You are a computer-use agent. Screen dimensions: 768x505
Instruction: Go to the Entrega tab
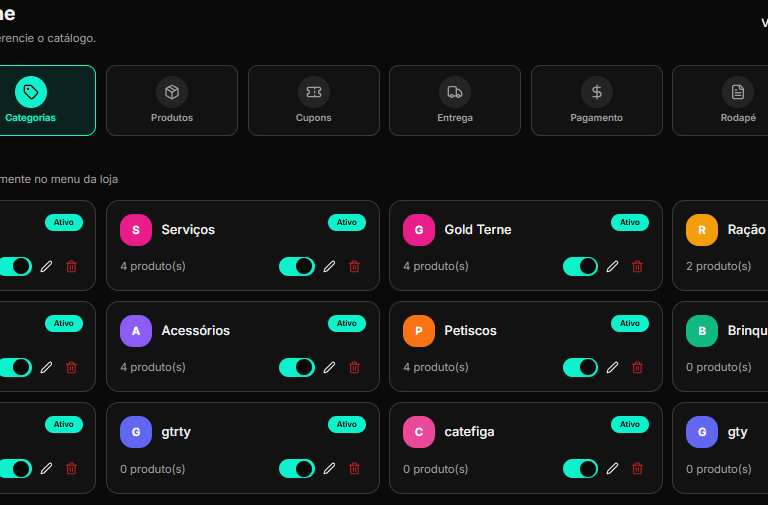pyautogui.click(x=455, y=100)
